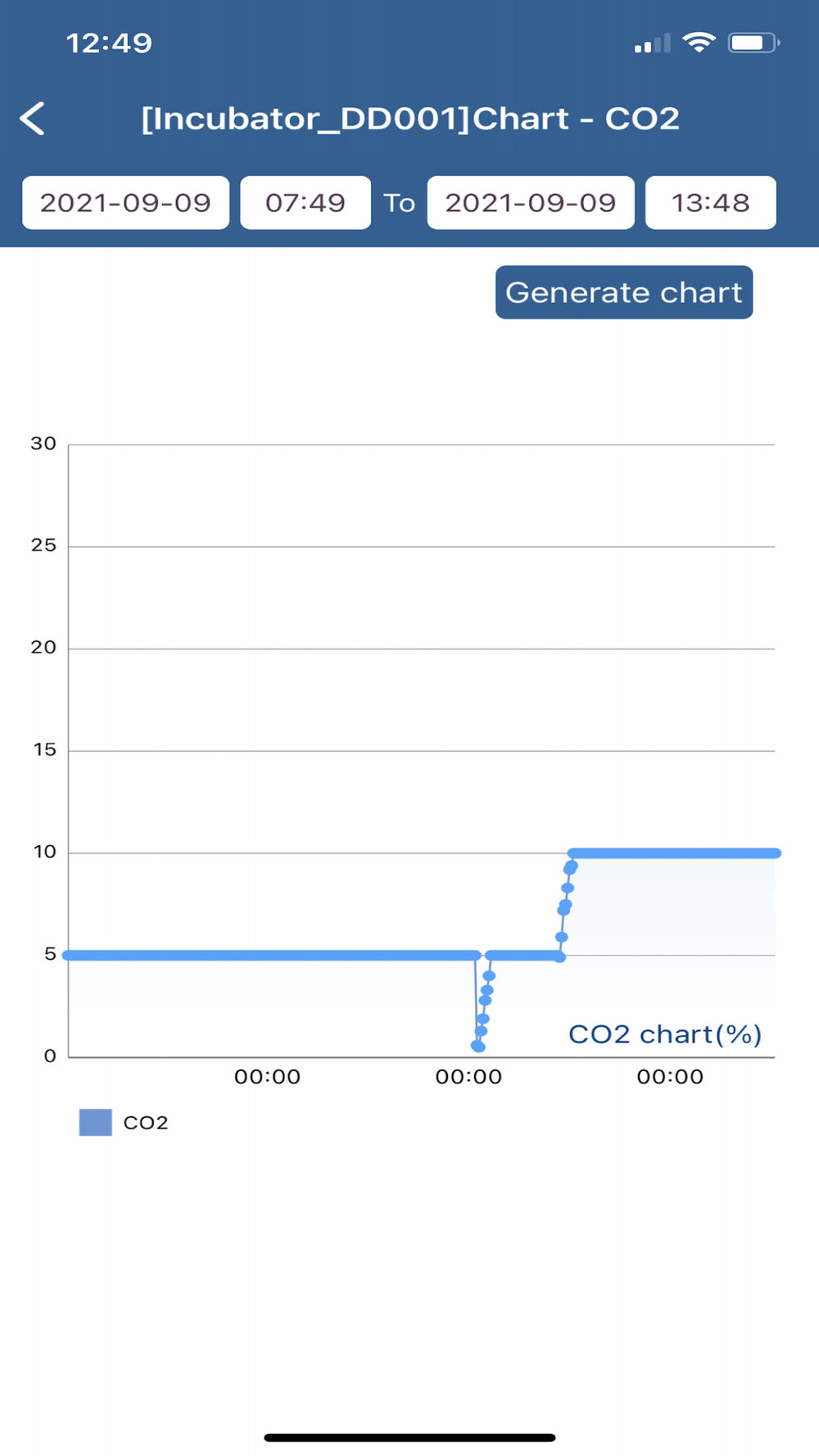819x1456 pixels.
Task: Tap the status bar clock 12:49
Action: (x=109, y=43)
